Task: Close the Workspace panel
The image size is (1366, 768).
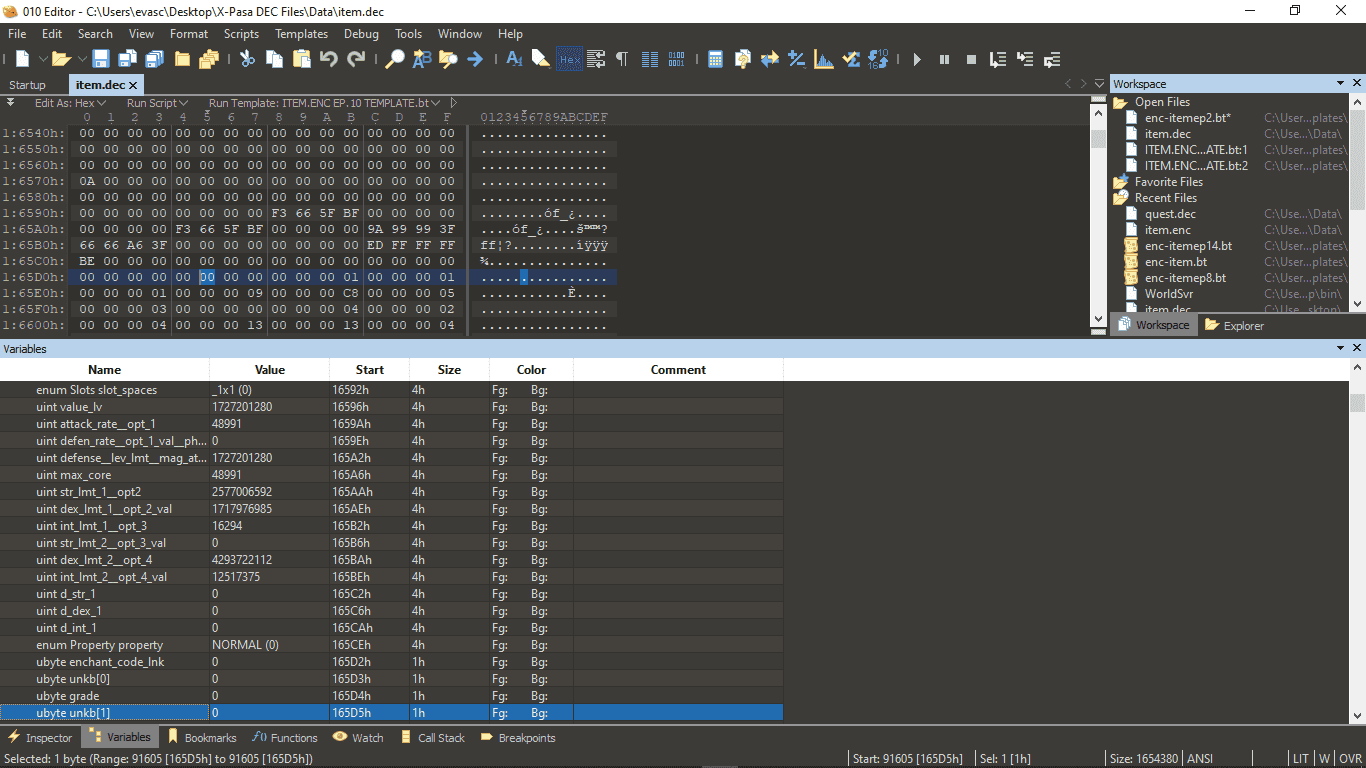Action: click(1357, 84)
